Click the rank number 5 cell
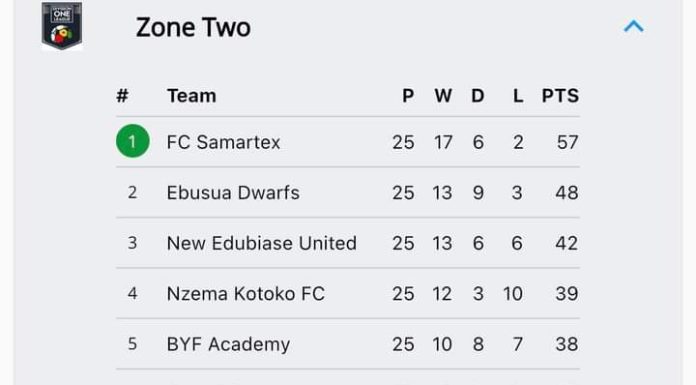The height and width of the screenshot is (385, 696). point(132,344)
